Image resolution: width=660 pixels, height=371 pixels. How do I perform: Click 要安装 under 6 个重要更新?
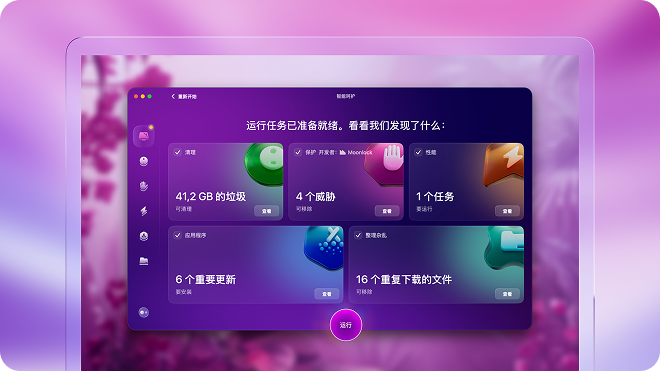click(x=184, y=292)
